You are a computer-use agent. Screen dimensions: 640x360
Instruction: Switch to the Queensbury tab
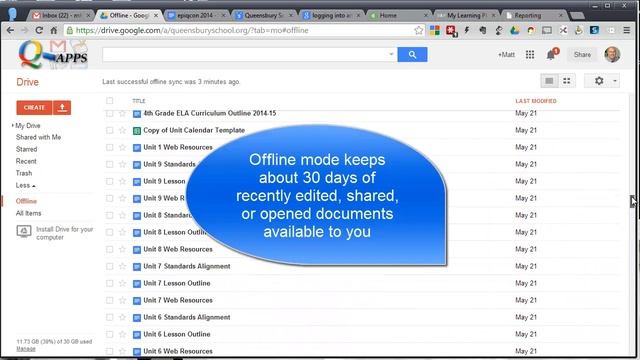(x=264, y=16)
